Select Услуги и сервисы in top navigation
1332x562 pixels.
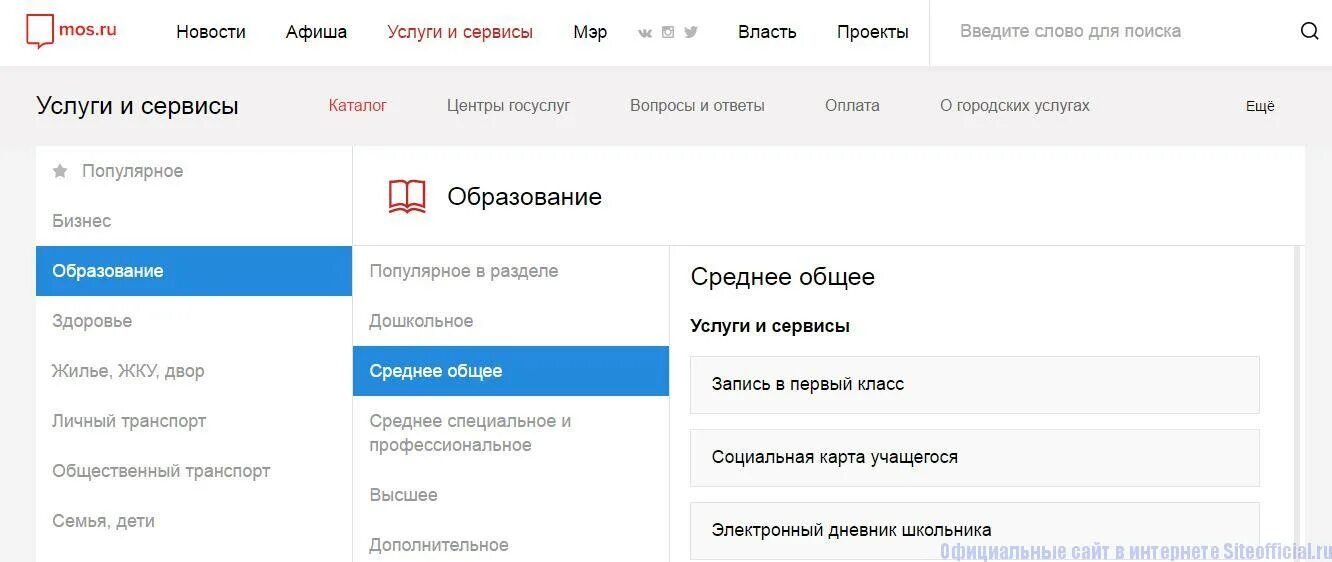[x=460, y=32]
